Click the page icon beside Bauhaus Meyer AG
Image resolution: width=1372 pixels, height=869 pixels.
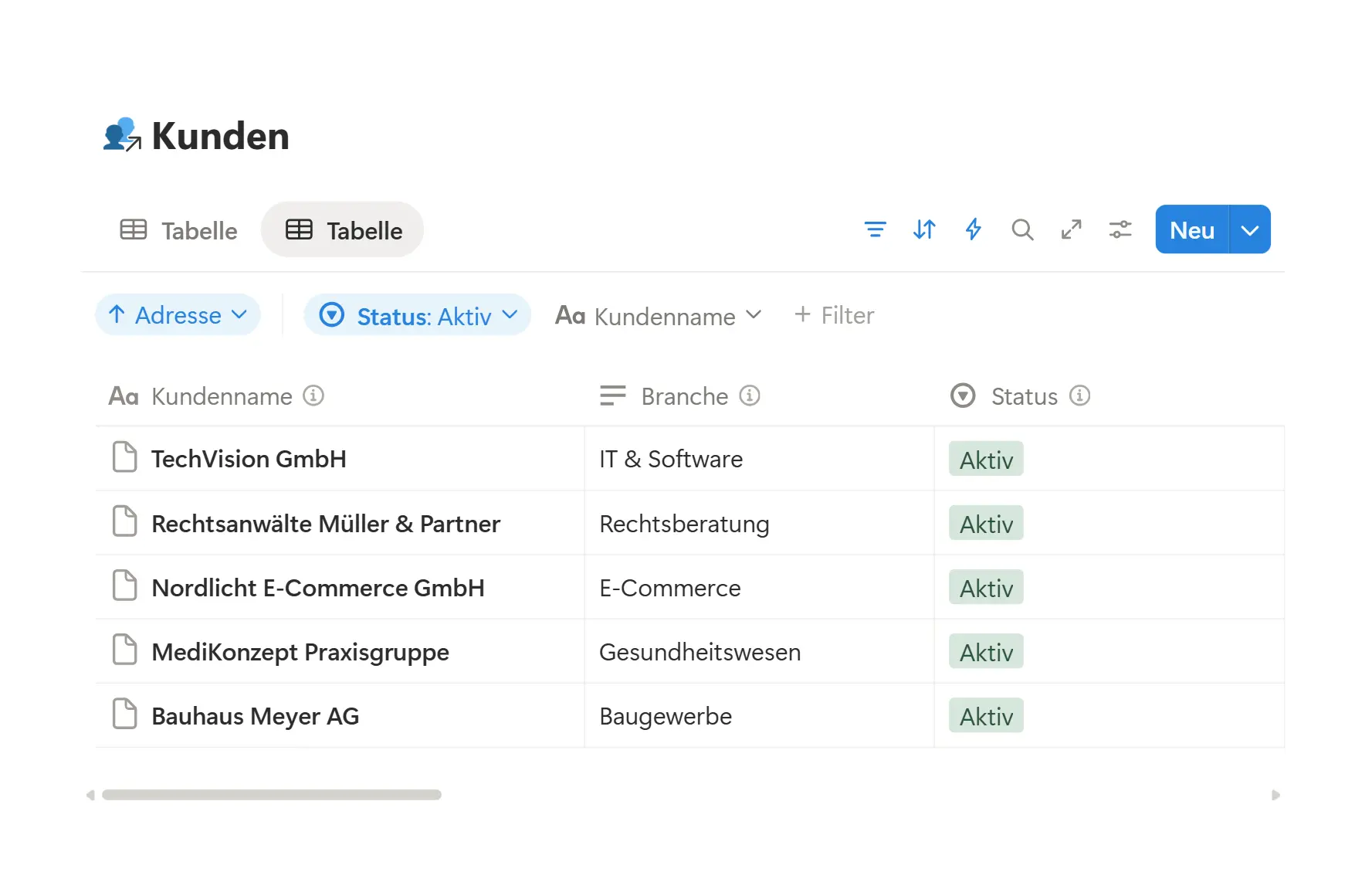(x=124, y=715)
